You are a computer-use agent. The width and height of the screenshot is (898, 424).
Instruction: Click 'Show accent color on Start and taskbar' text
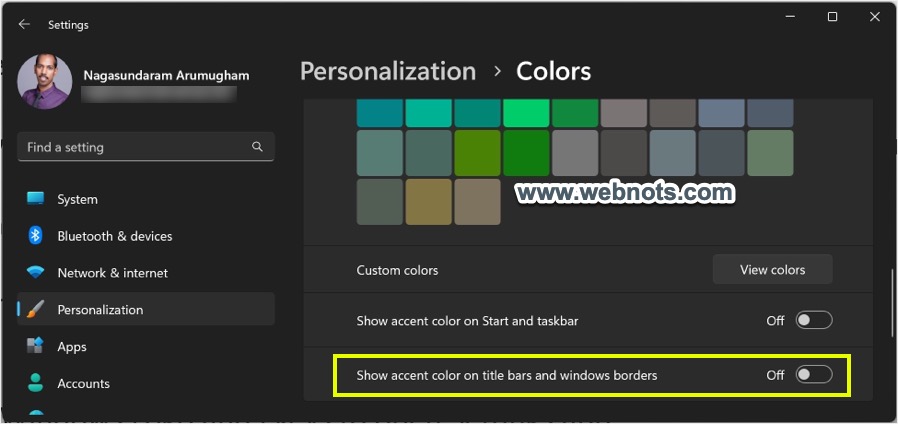click(467, 321)
